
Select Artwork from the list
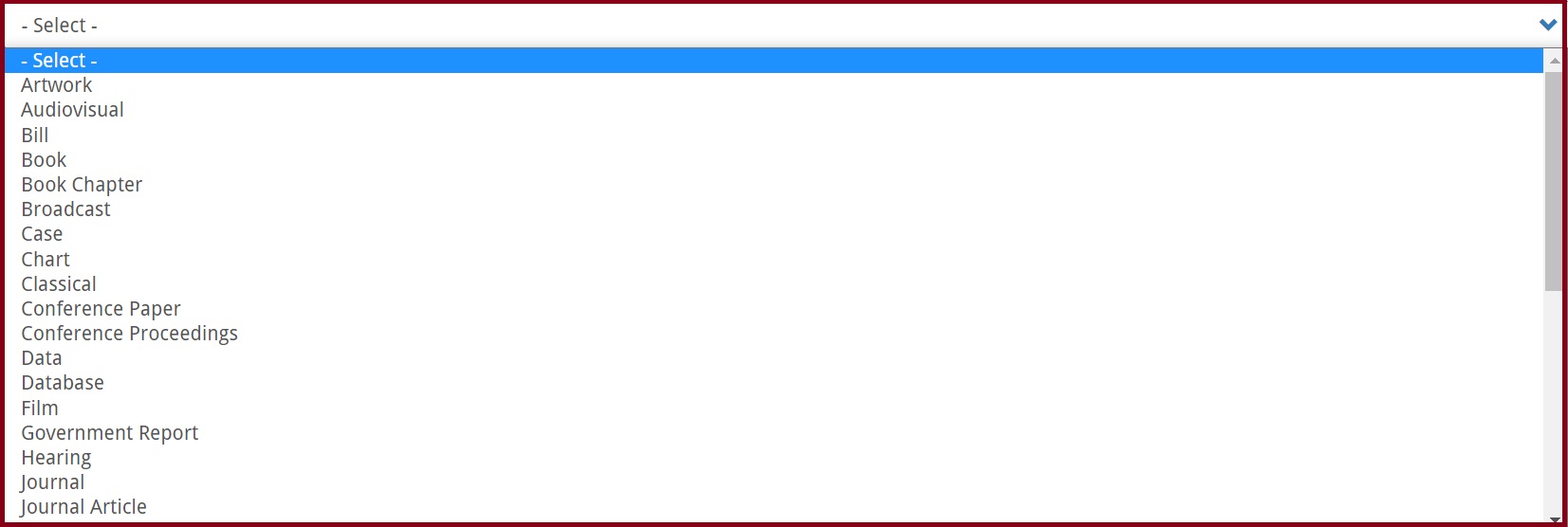[x=774, y=85]
